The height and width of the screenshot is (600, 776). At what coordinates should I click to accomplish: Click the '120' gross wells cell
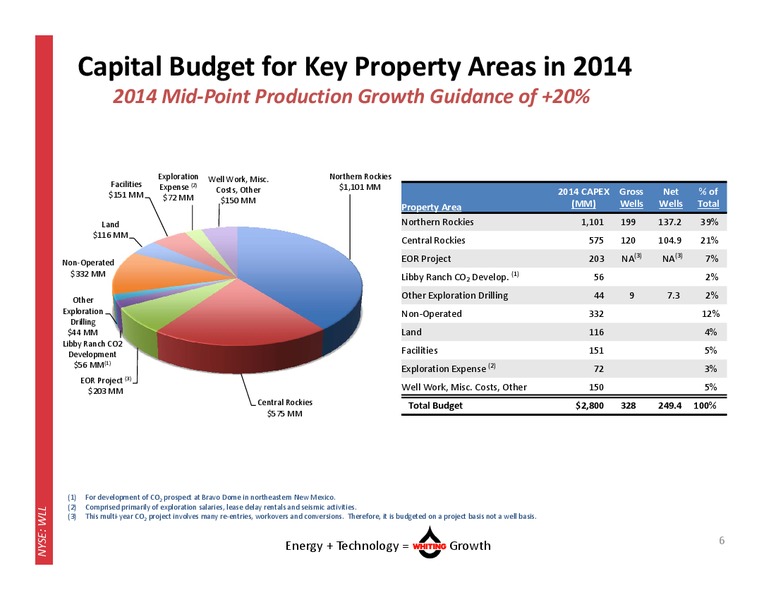(628, 240)
